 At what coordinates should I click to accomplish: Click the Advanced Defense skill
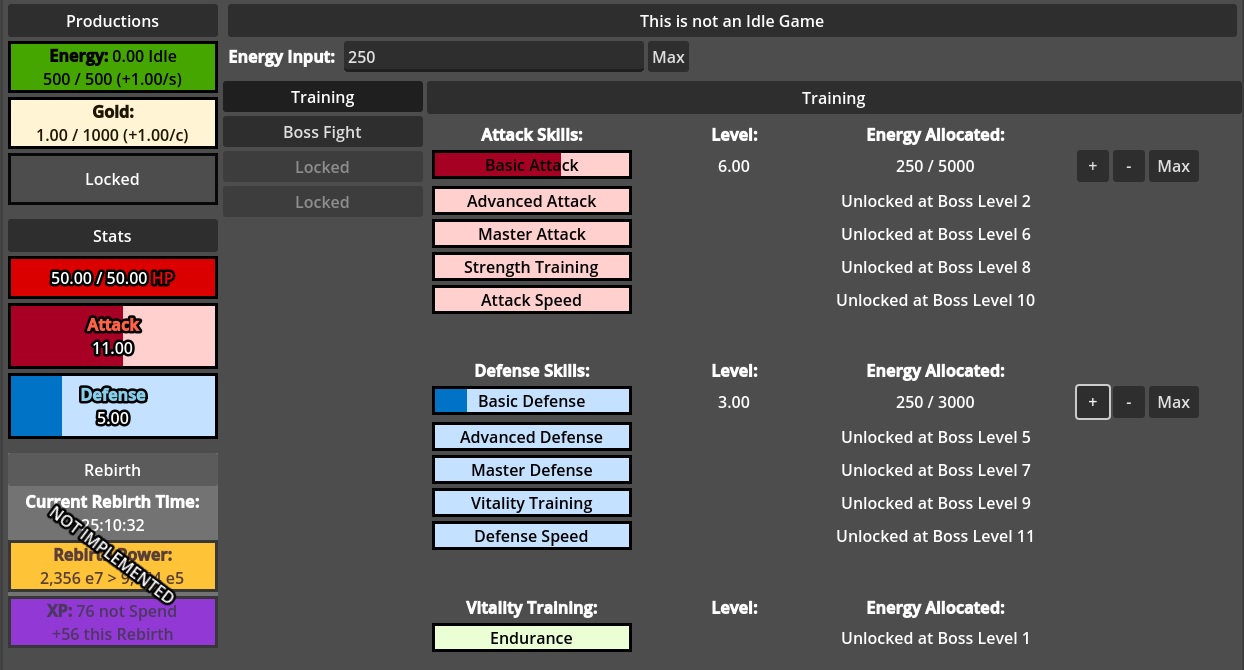[x=531, y=436]
